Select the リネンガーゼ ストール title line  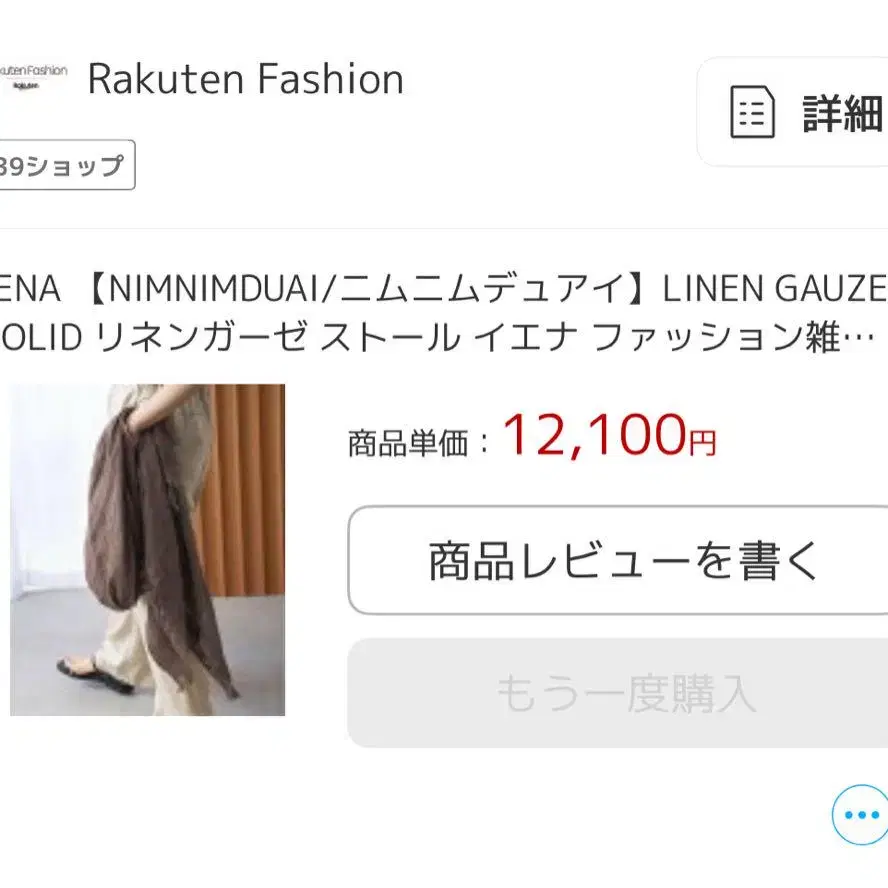coord(437,338)
